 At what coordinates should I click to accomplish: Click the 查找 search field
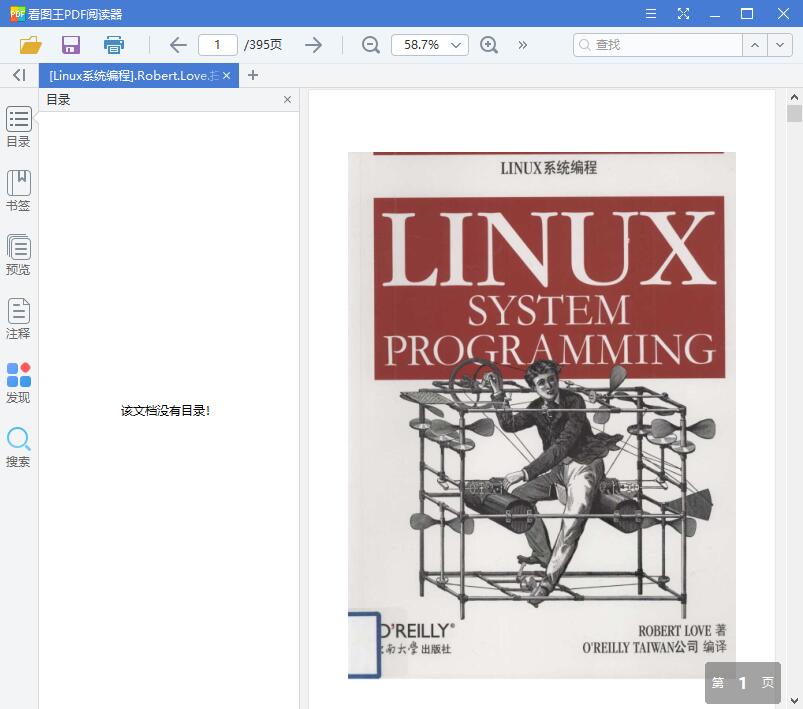coord(658,45)
